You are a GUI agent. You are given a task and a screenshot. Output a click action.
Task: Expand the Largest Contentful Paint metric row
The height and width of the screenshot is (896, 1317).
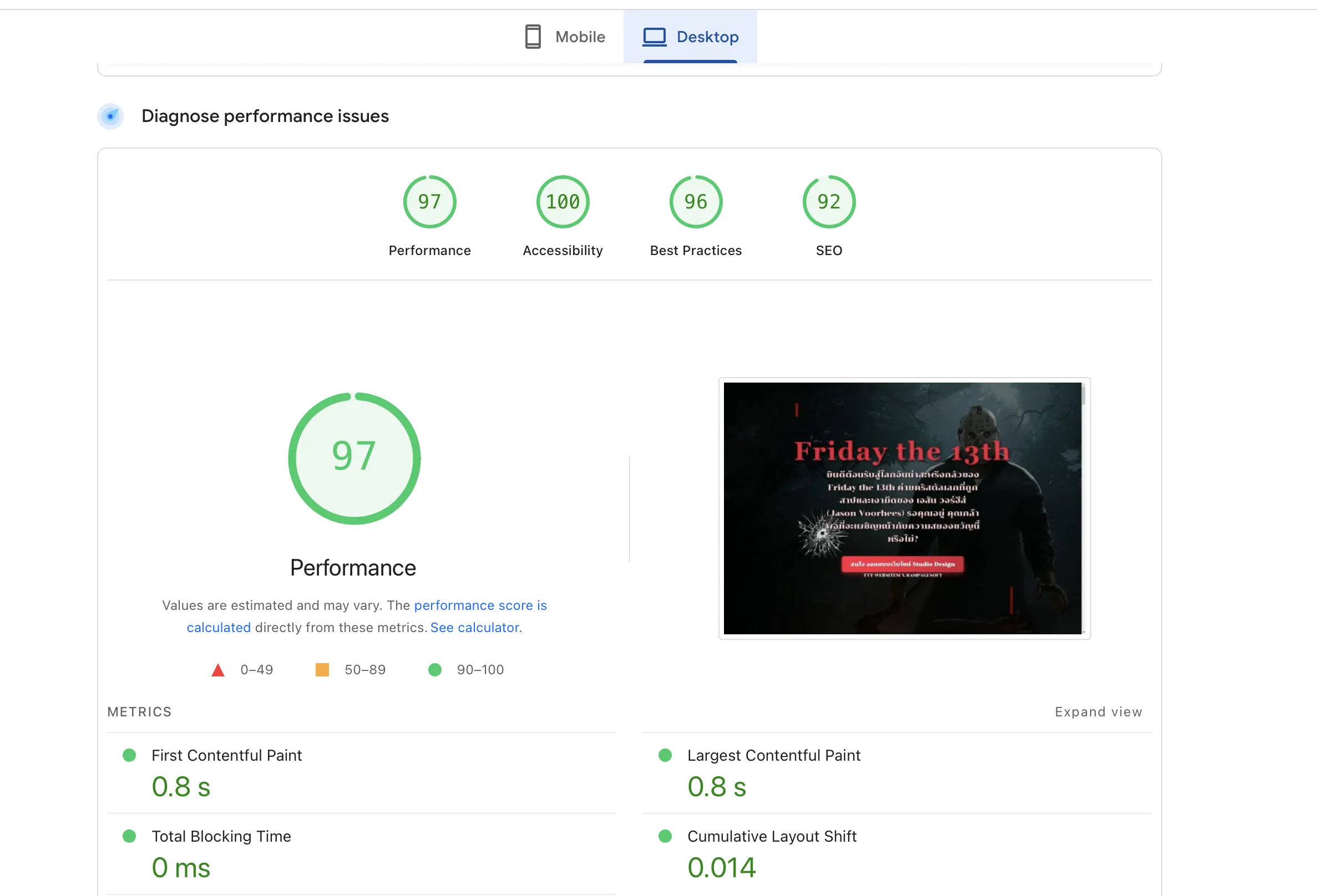click(x=773, y=755)
